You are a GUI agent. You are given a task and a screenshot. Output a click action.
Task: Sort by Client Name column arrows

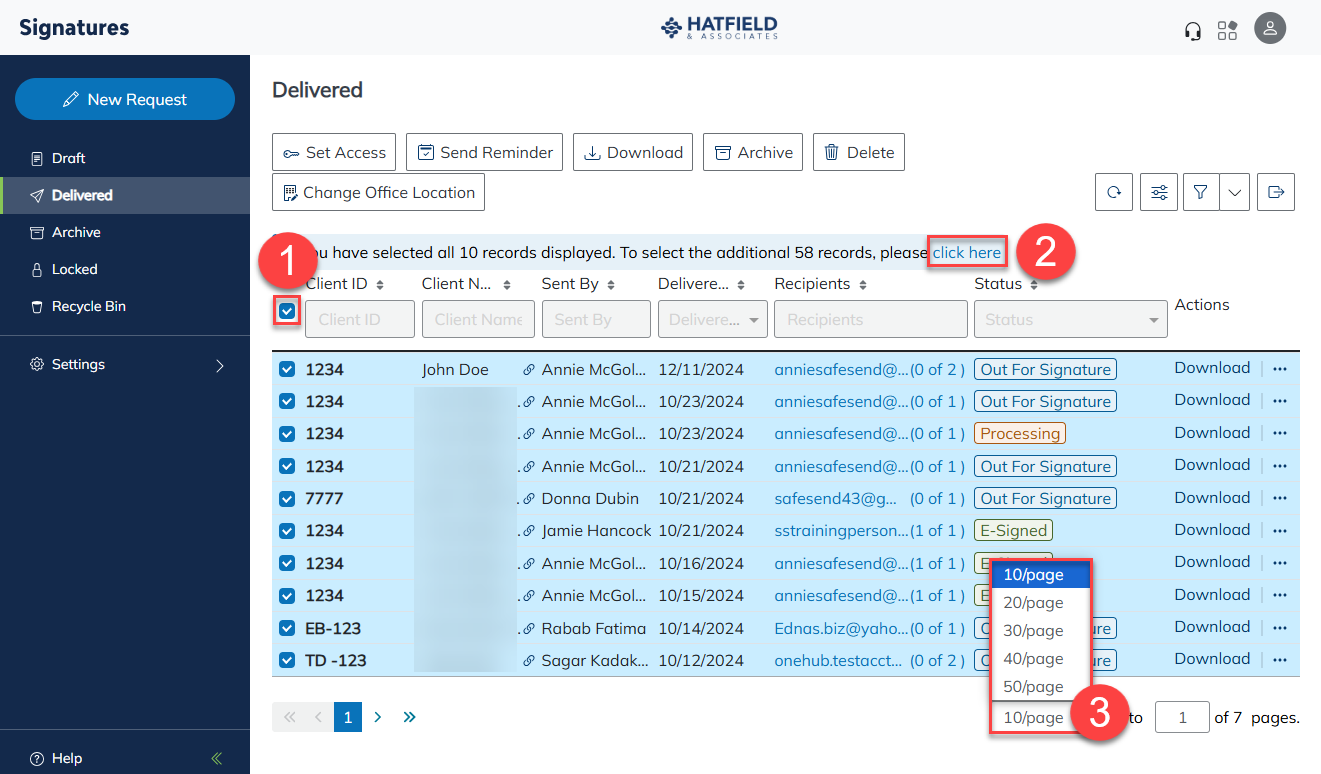pyautogui.click(x=506, y=285)
